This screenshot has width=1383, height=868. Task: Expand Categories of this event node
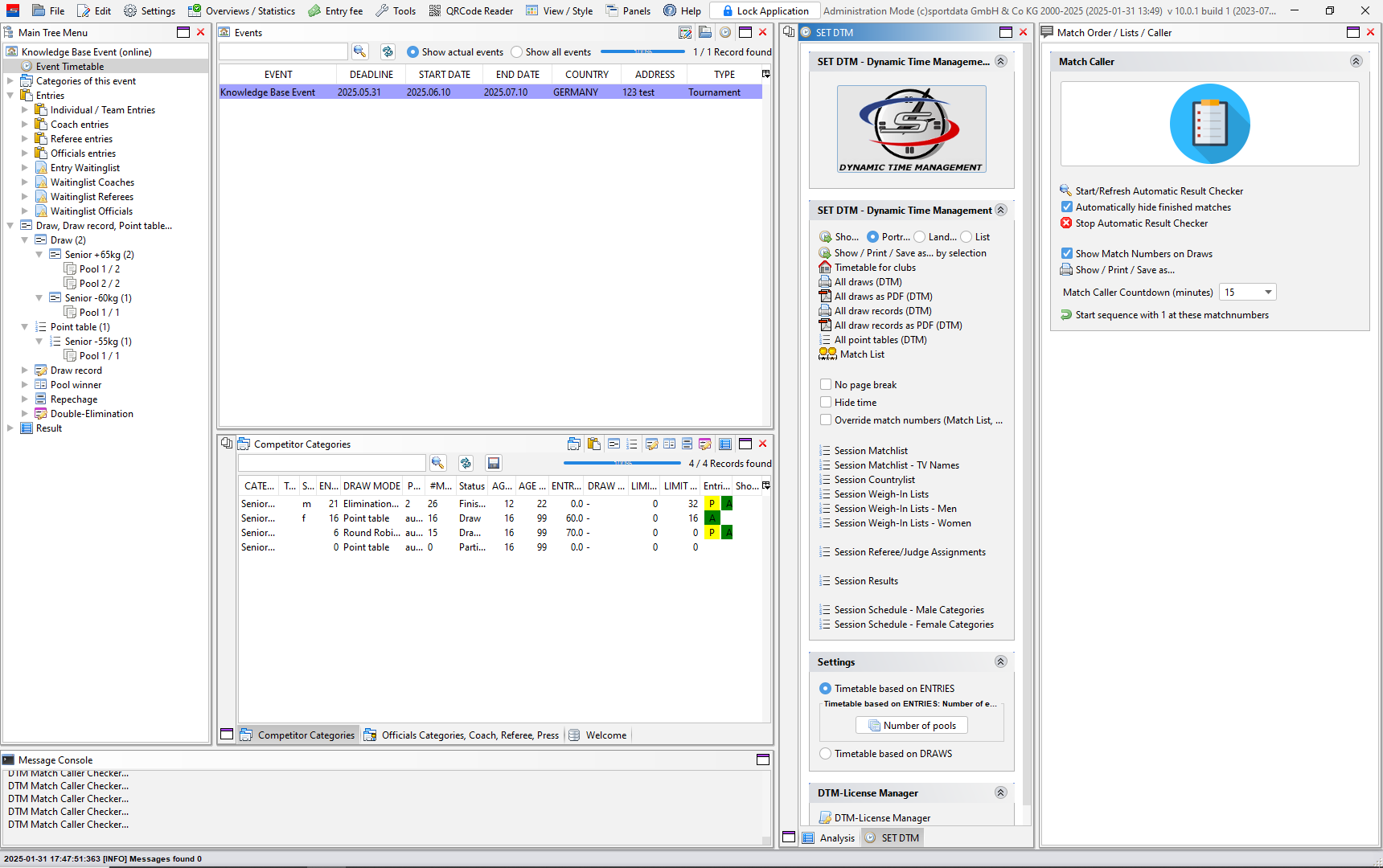pos(10,80)
